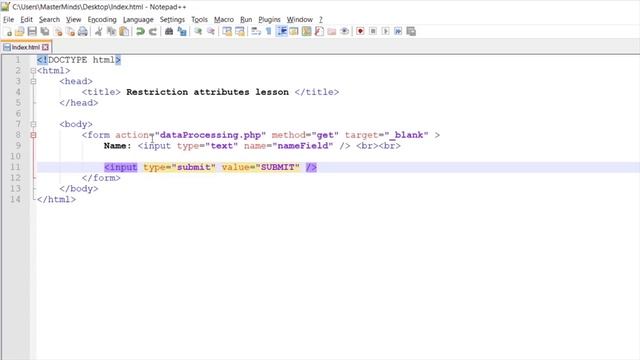
Task: Toggle Word Wrap toolbar icon
Action: pos(256,31)
